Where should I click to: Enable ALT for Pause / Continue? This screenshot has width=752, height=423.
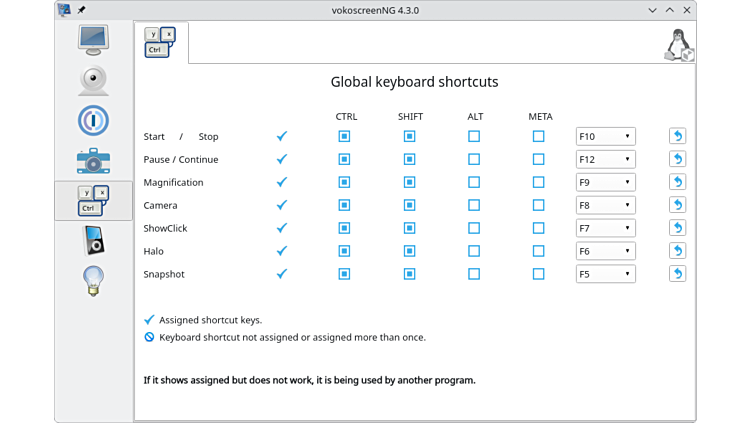click(474, 159)
